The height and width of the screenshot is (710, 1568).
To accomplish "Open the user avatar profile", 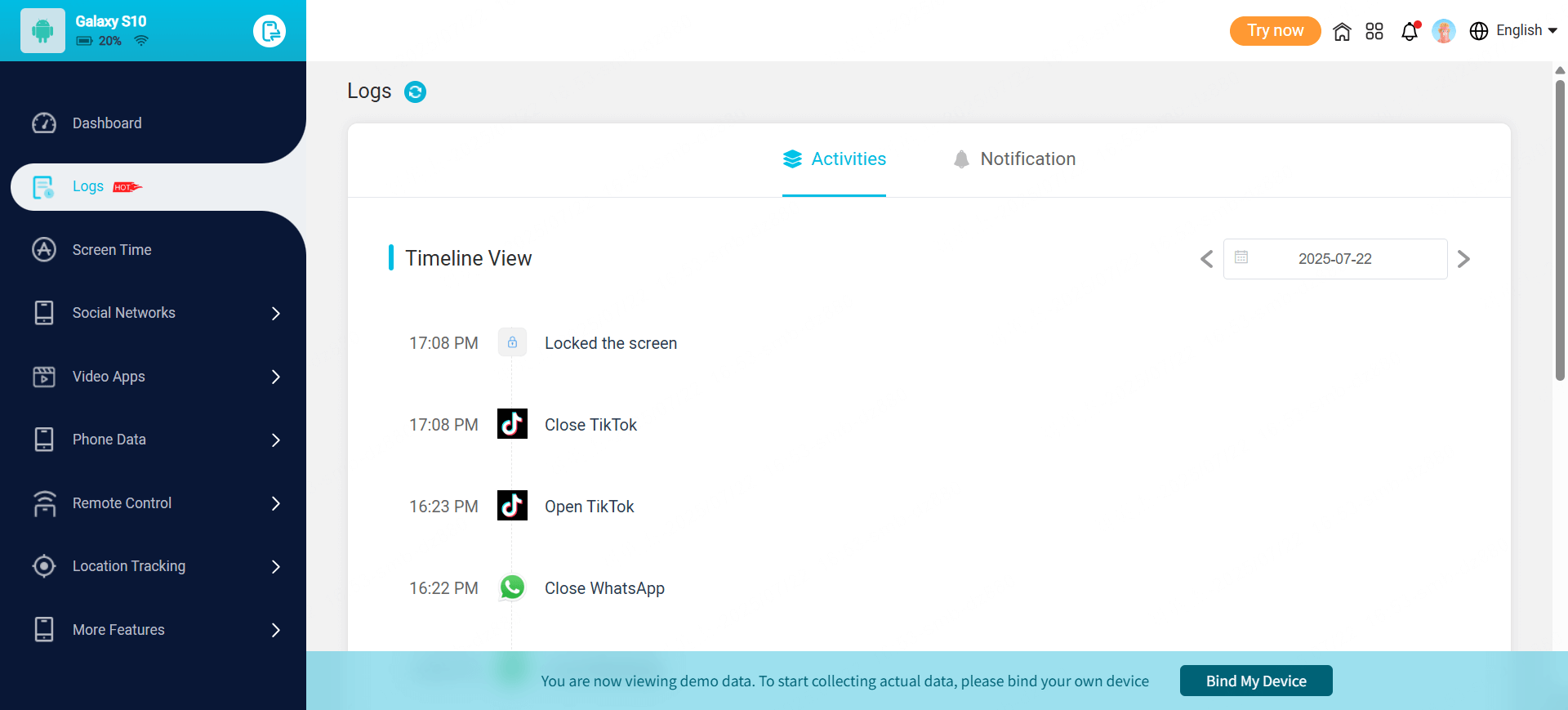I will [1444, 31].
